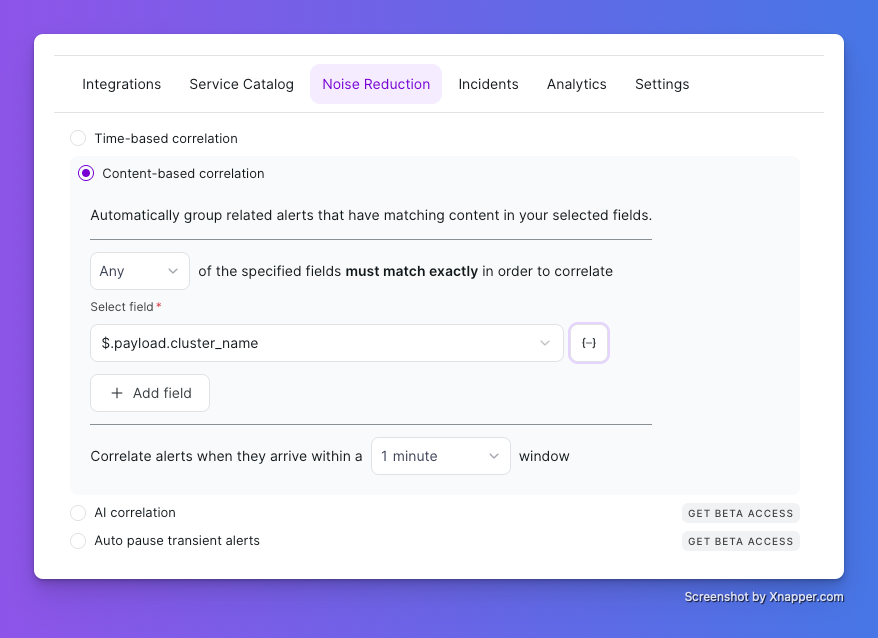The width and height of the screenshot is (878, 638).
Task: Go to the Settings tab
Action: coord(662,84)
